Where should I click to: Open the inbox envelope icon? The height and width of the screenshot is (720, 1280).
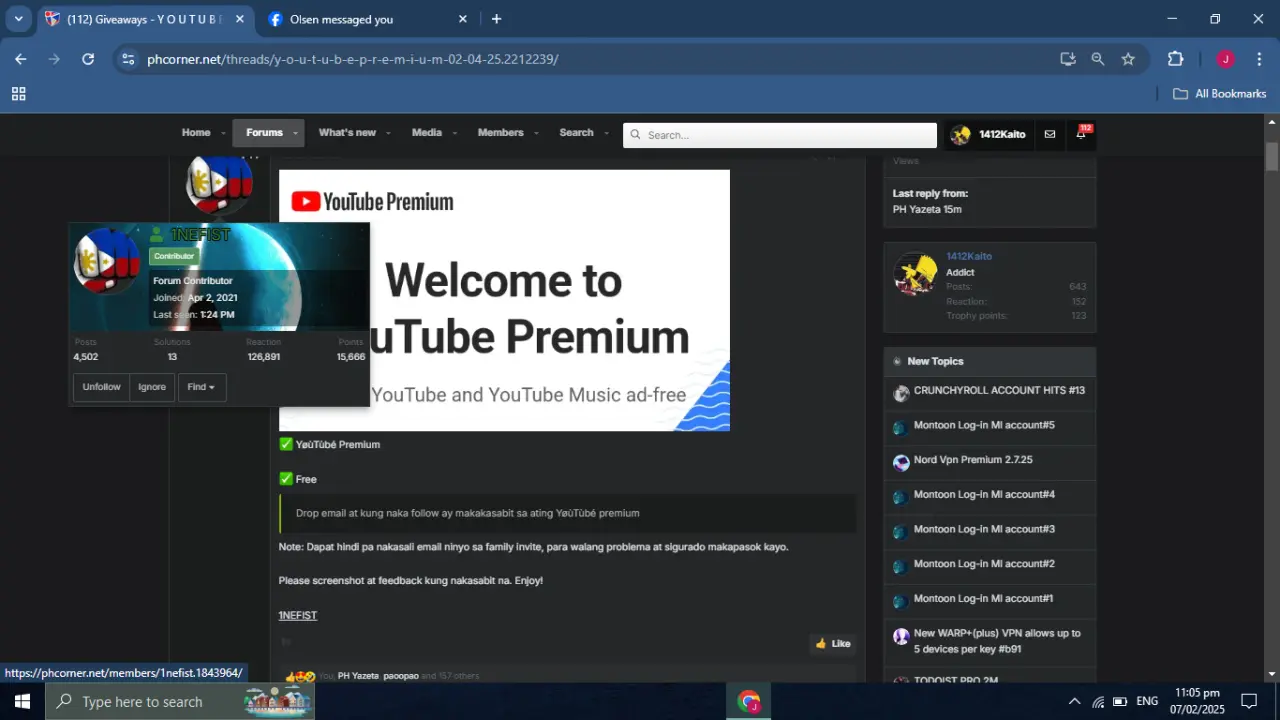pos(1049,134)
